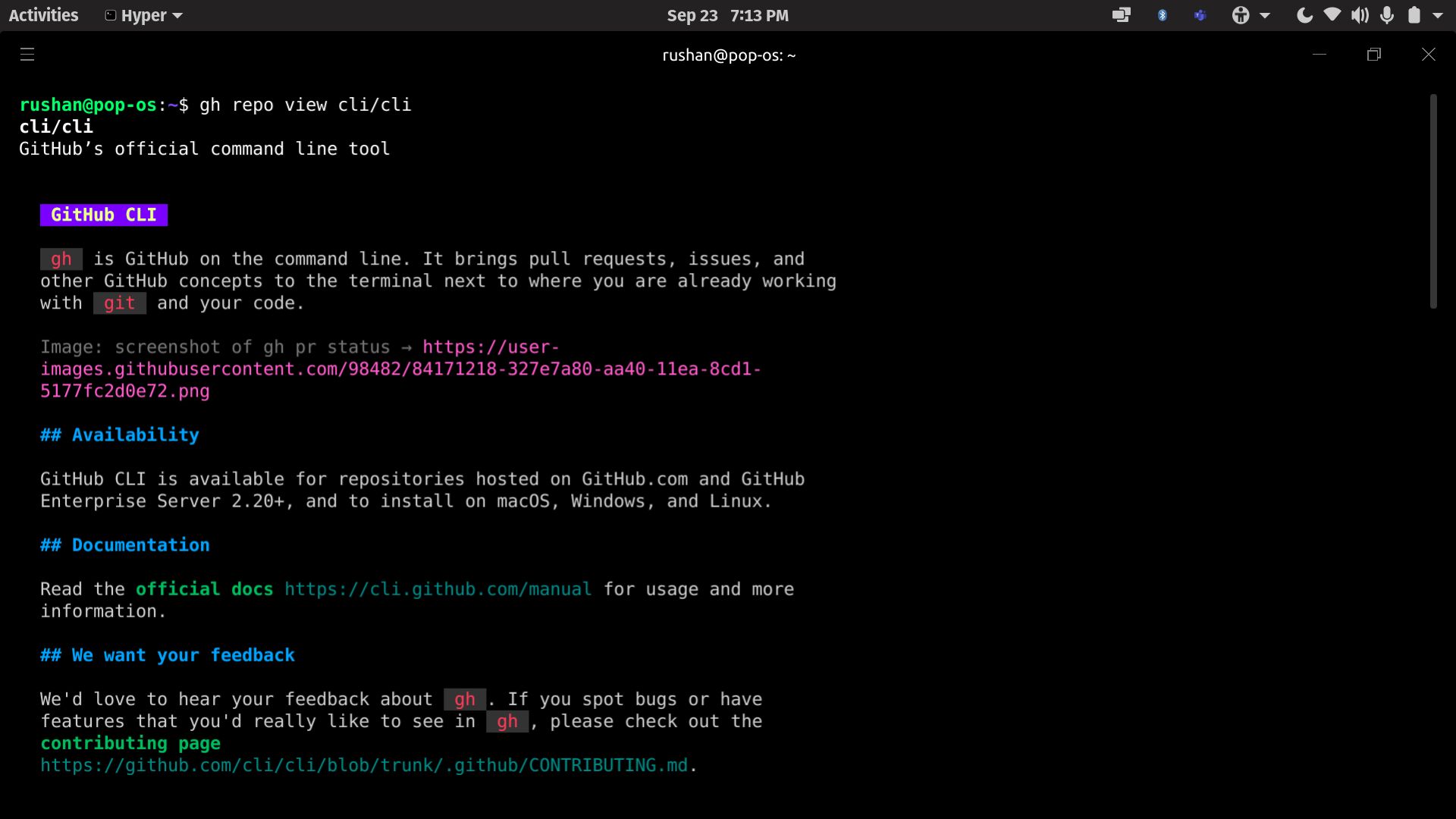Viewport: 1456px width, 819px height.
Task: Open the cli.github.com/manual link
Action: (438, 589)
